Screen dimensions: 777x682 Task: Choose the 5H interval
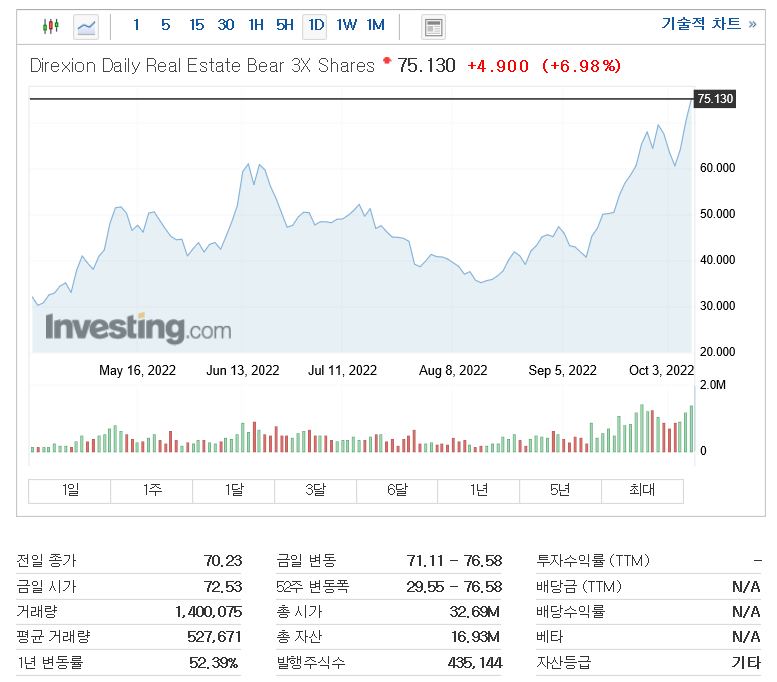tap(285, 25)
